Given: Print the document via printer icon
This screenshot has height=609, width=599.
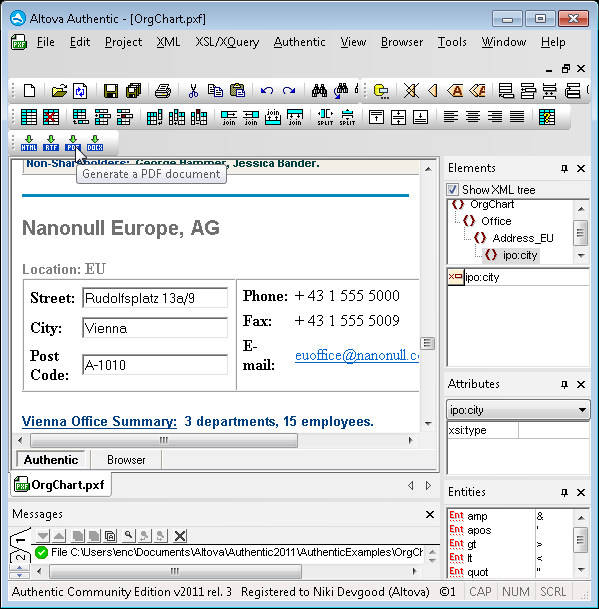Looking at the screenshot, I should tap(163, 91).
